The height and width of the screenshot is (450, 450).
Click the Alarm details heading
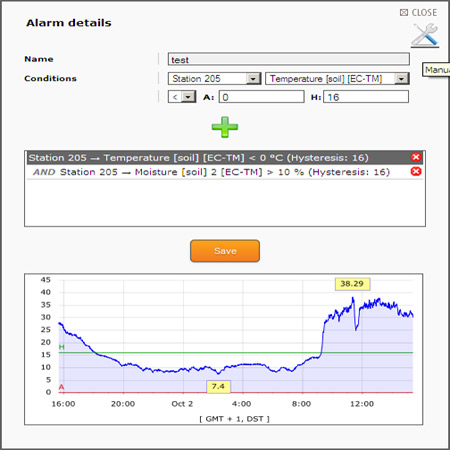click(x=69, y=23)
